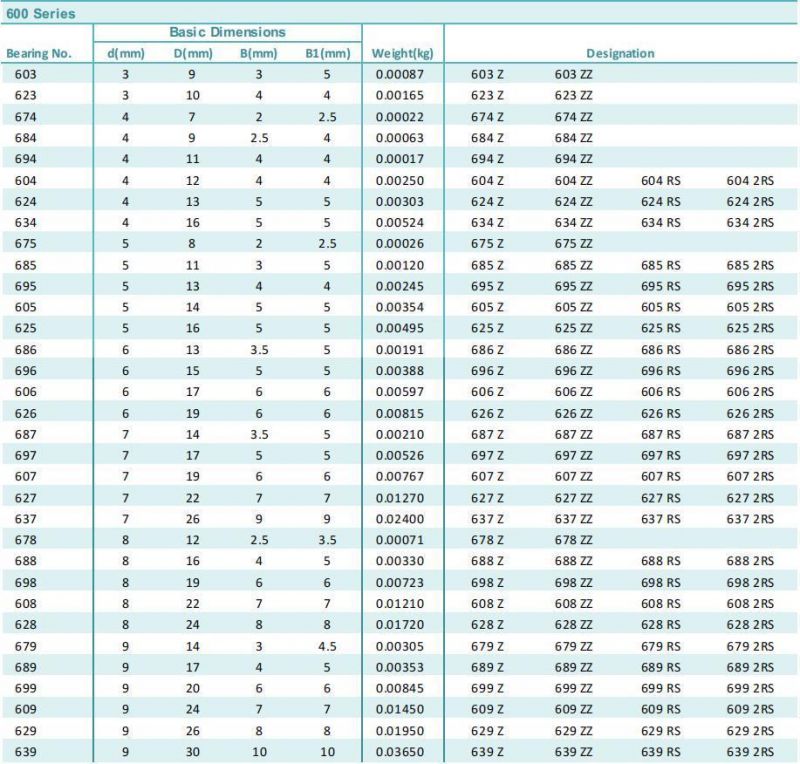Select bearing number 626 cell
Viewport: 800px width, 764px height.
pos(26,413)
